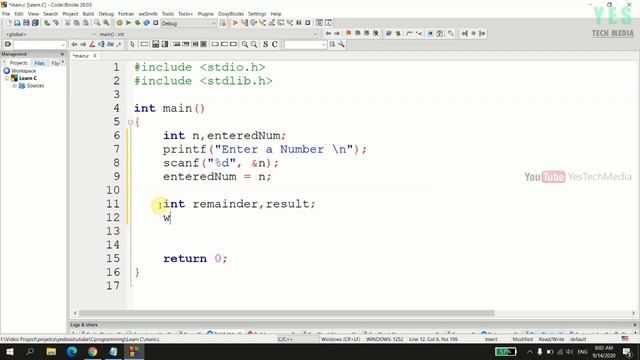Click the Stop debugger icon

point(308,23)
